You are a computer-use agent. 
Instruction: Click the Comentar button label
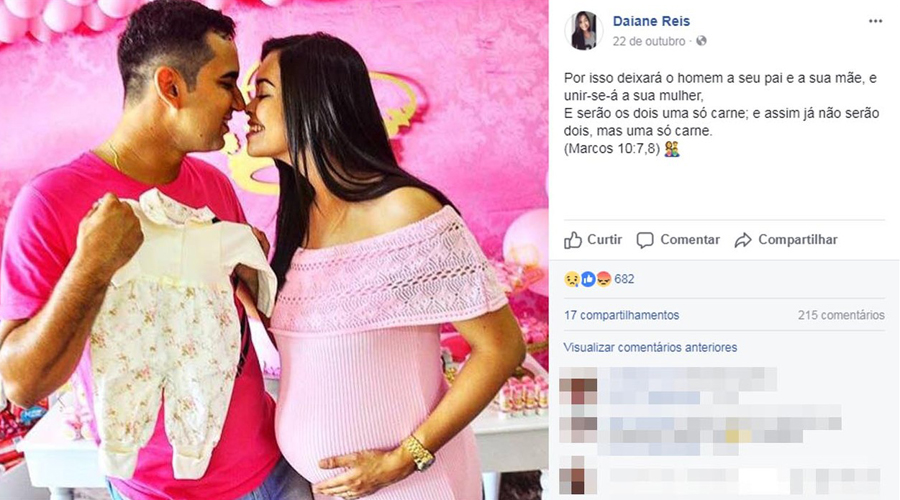point(690,239)
